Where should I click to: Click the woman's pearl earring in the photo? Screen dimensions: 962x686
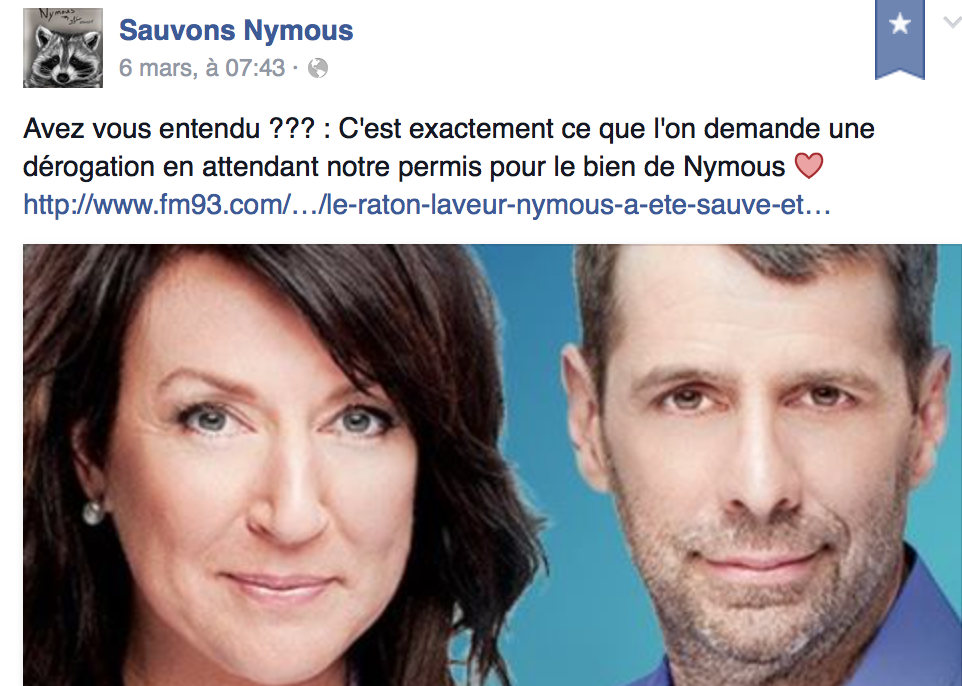point(94,512)
